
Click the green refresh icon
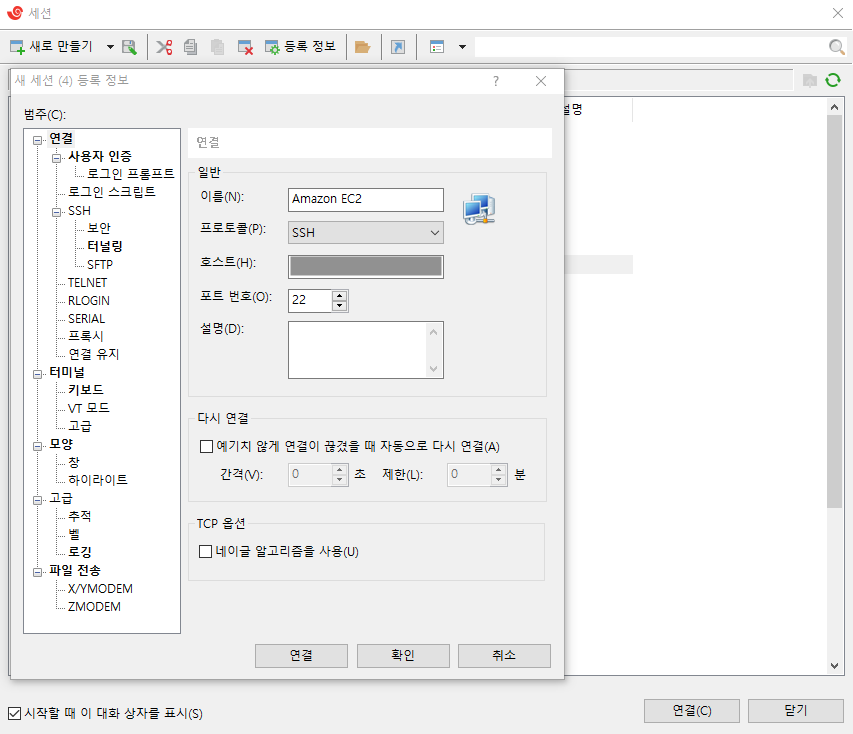tap(833, 81)
